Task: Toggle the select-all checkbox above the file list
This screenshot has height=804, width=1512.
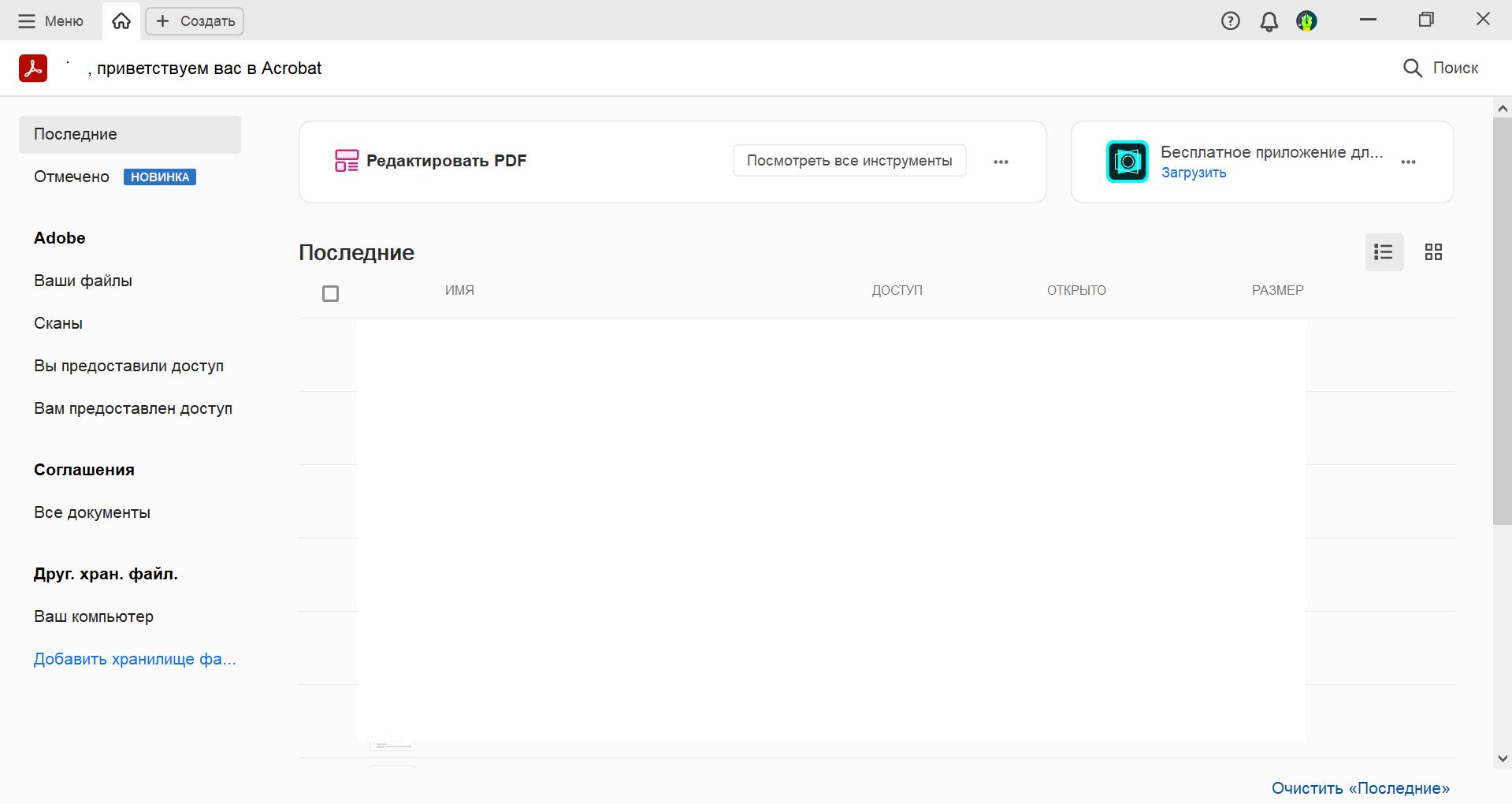Action: tap(330, 293)
